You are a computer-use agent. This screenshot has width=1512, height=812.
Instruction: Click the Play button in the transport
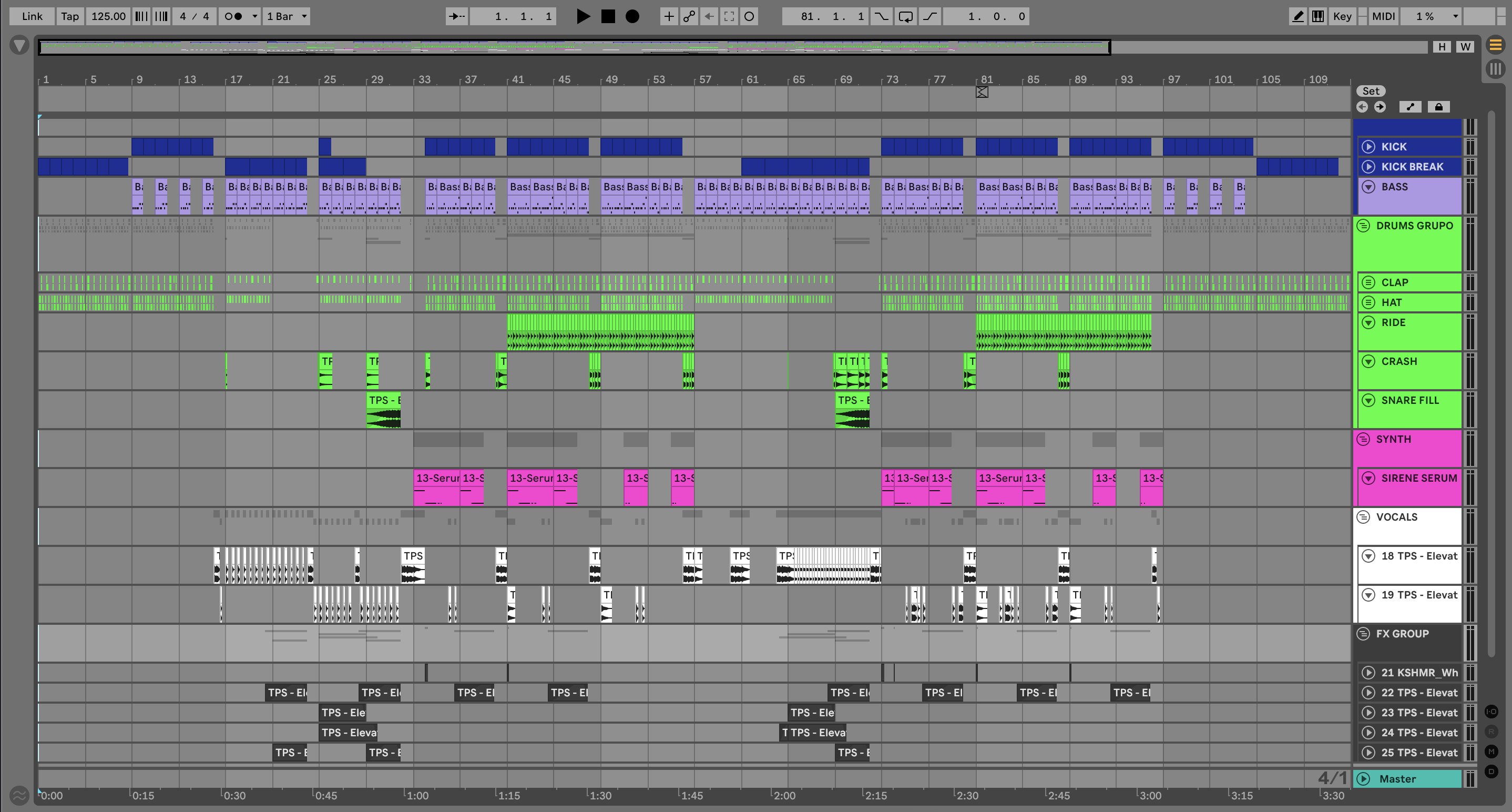tap(583, 16)
